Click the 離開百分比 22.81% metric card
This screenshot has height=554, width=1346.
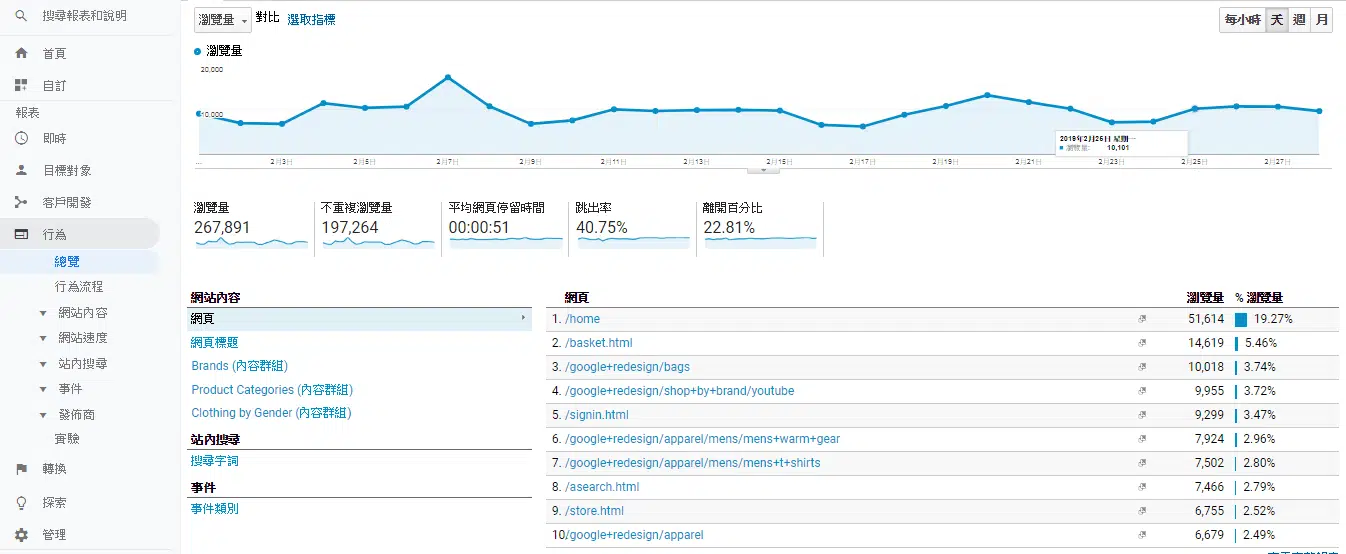click(x=760, y=227)
